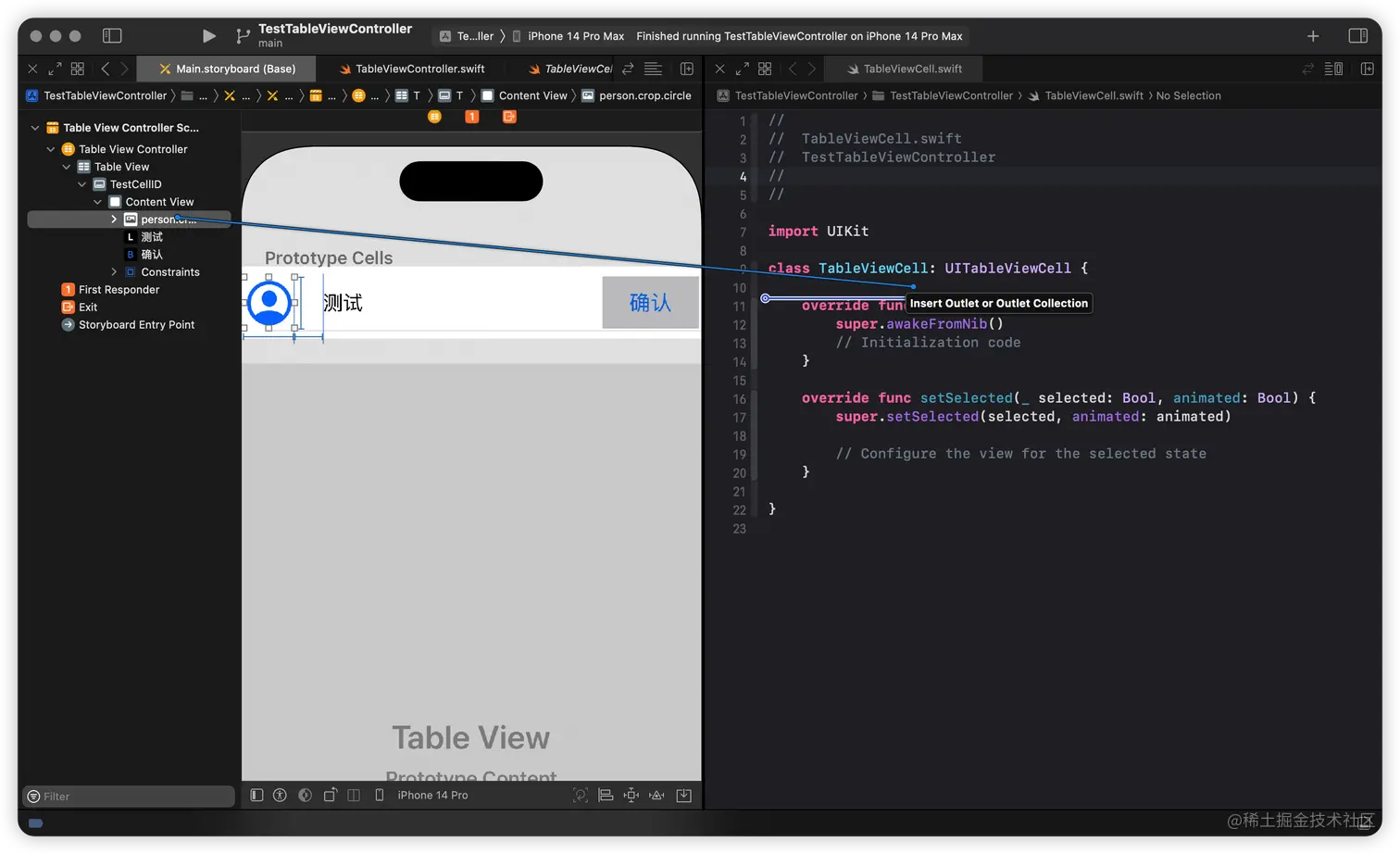This screenshot has width=1400, height=854.
Task: Expand the Constraints group in the outline
Action: tap(114, 271)
